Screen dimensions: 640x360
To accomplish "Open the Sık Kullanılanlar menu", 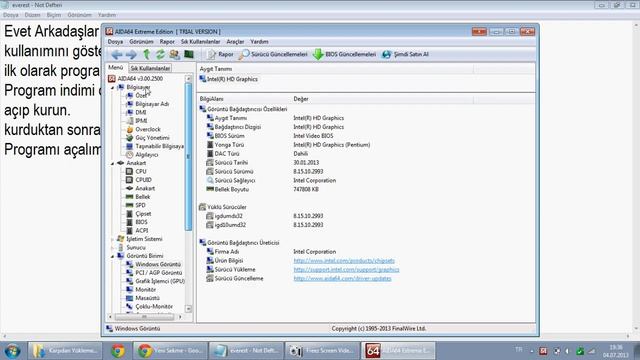I will pyautogui.click(x=200, y=42).
